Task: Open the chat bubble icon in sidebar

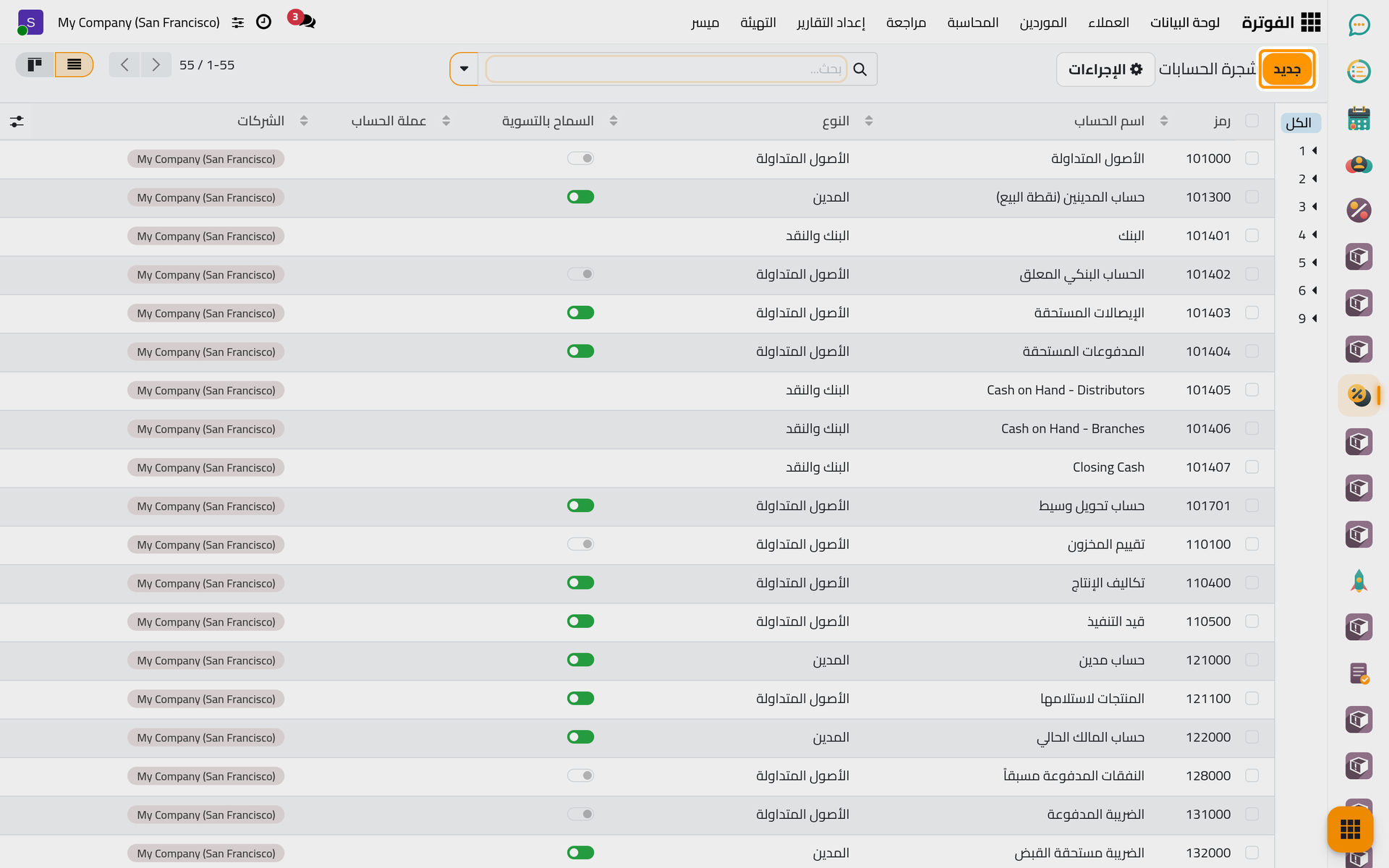Action: [x=1359, y=25]
